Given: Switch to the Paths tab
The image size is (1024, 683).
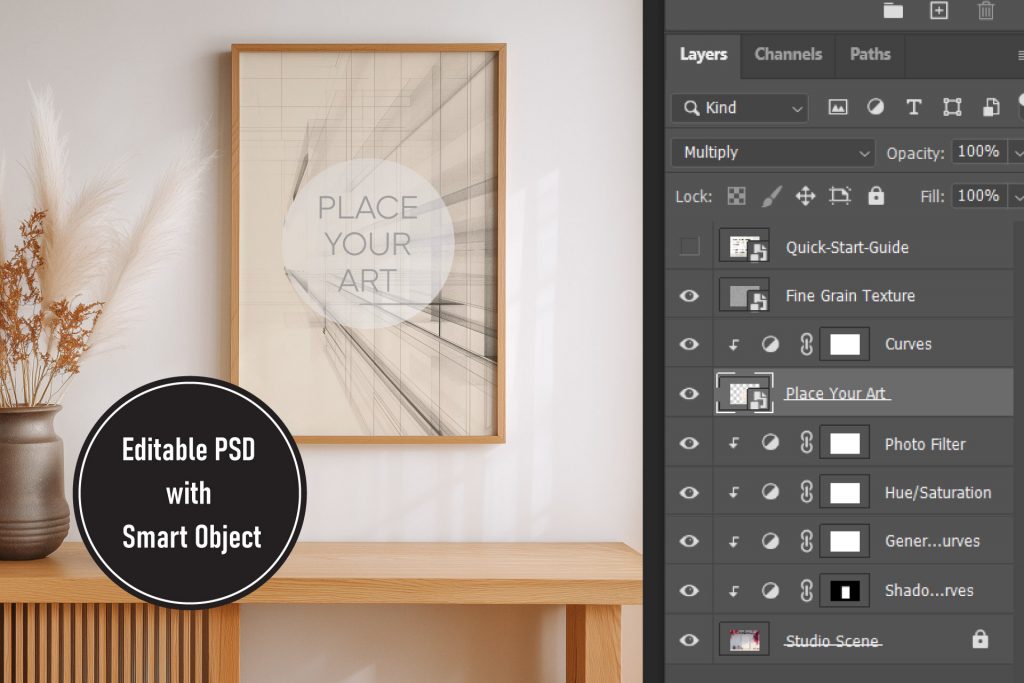Looking at the screenshot, I should (870, 54).
